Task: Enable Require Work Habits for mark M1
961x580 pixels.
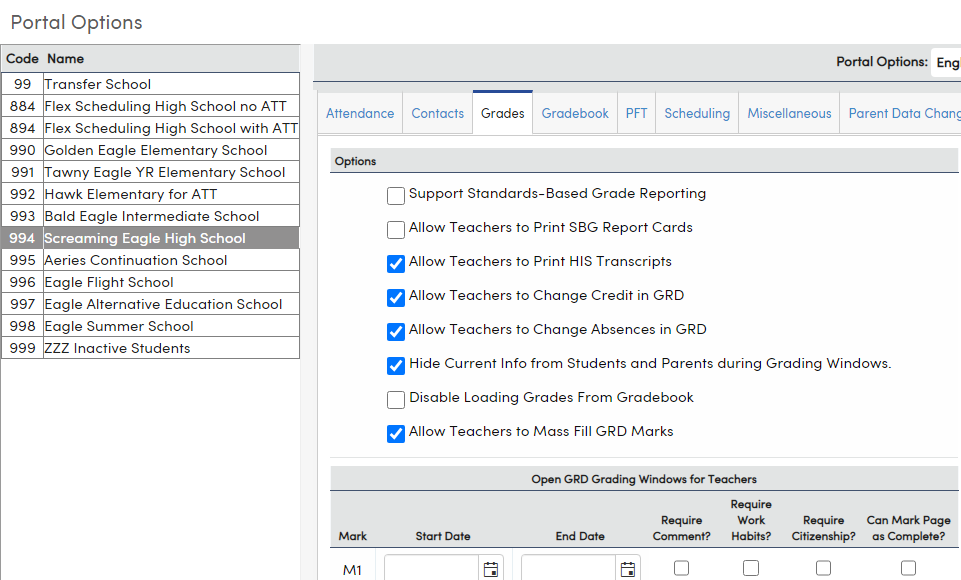Action: [x=750, y=568]
